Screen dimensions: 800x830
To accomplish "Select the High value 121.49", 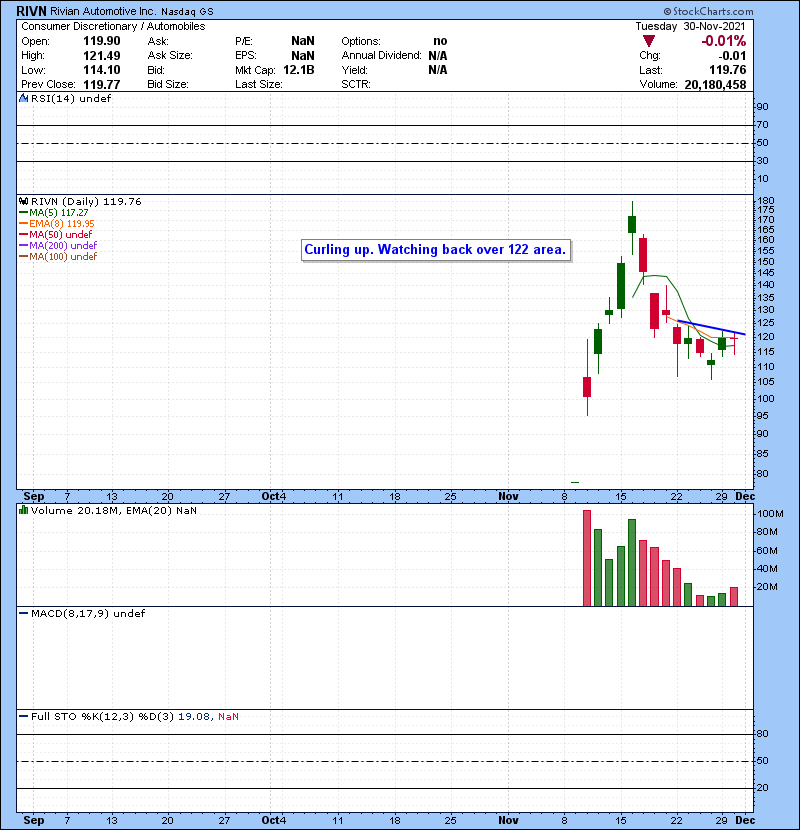I will [x=102, y=56].
